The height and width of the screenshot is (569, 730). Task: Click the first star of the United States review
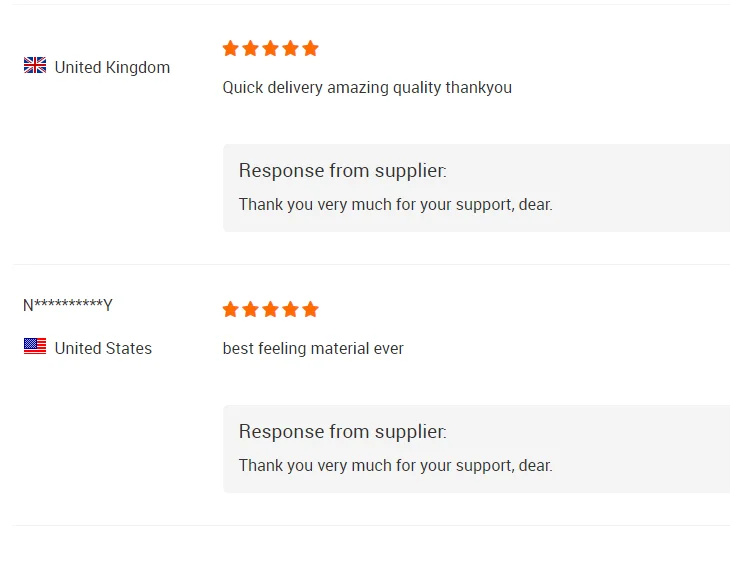[231, 309]
